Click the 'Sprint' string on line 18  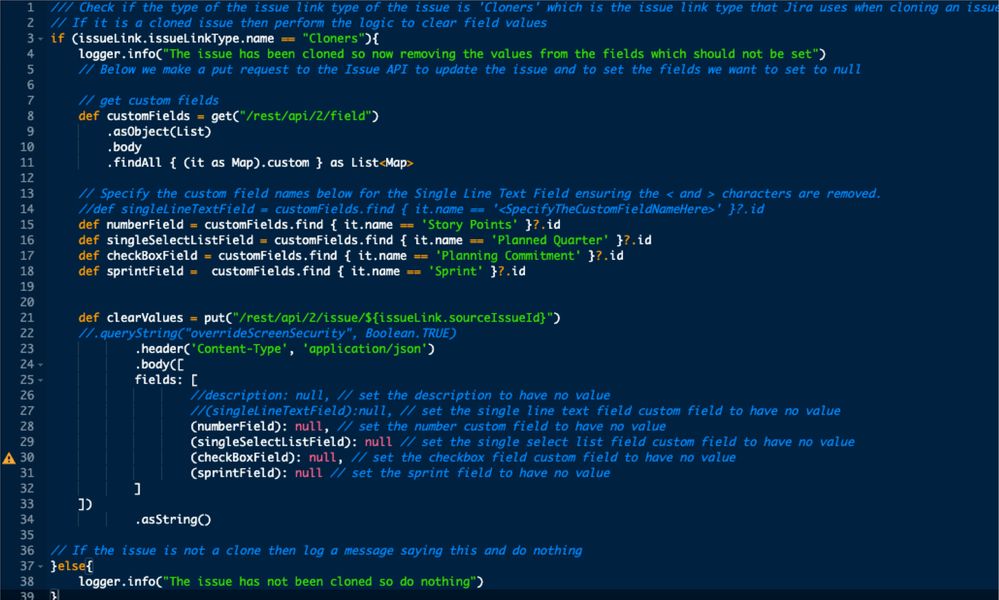456,271
